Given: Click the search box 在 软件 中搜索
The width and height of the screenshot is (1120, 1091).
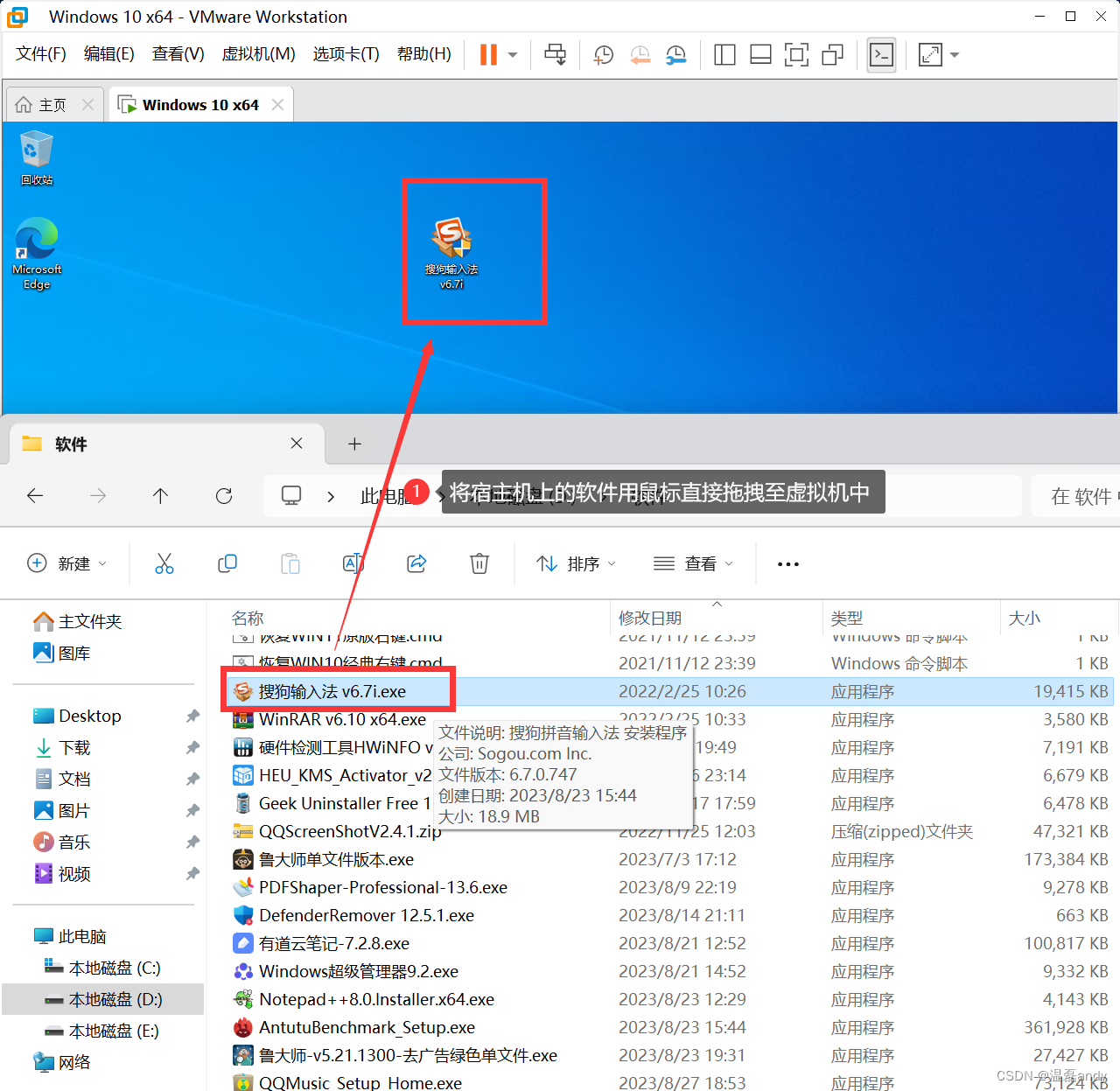Looking at the screenshot, I should tap(1076, 496).
